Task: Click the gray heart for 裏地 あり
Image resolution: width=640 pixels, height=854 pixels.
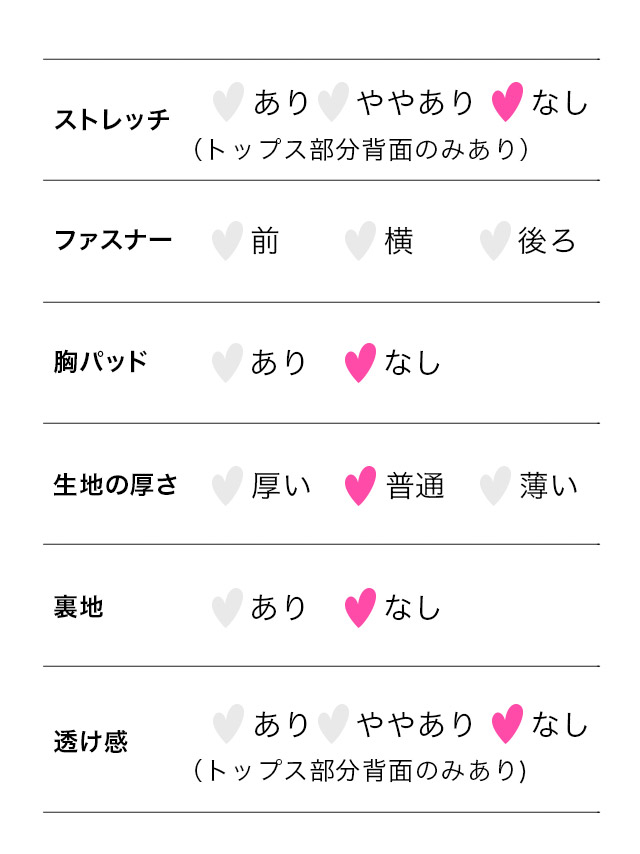Action: point(227,608)
